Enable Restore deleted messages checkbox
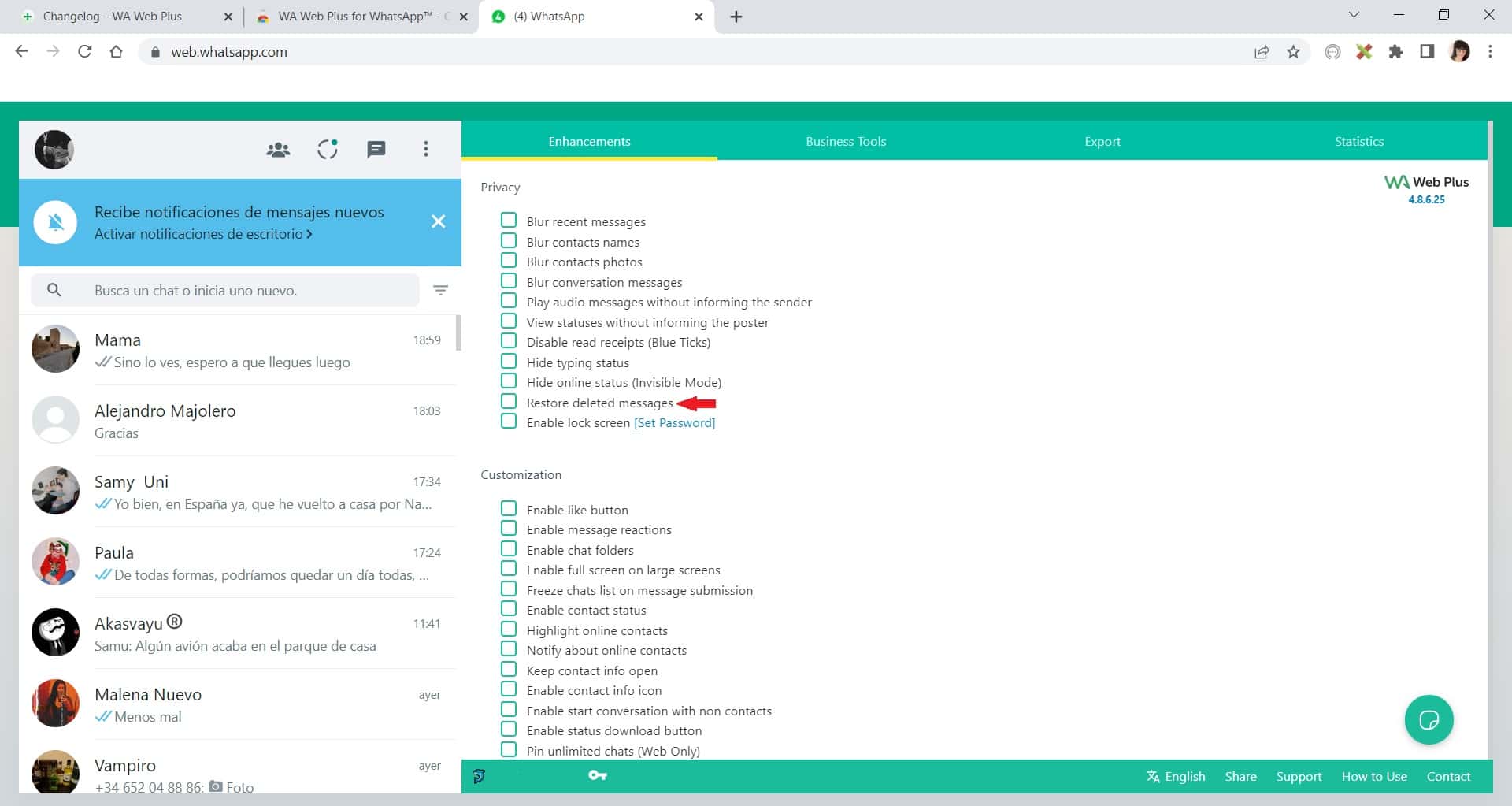The height and width of the screenshot is (806, 1512). (509, 402)
